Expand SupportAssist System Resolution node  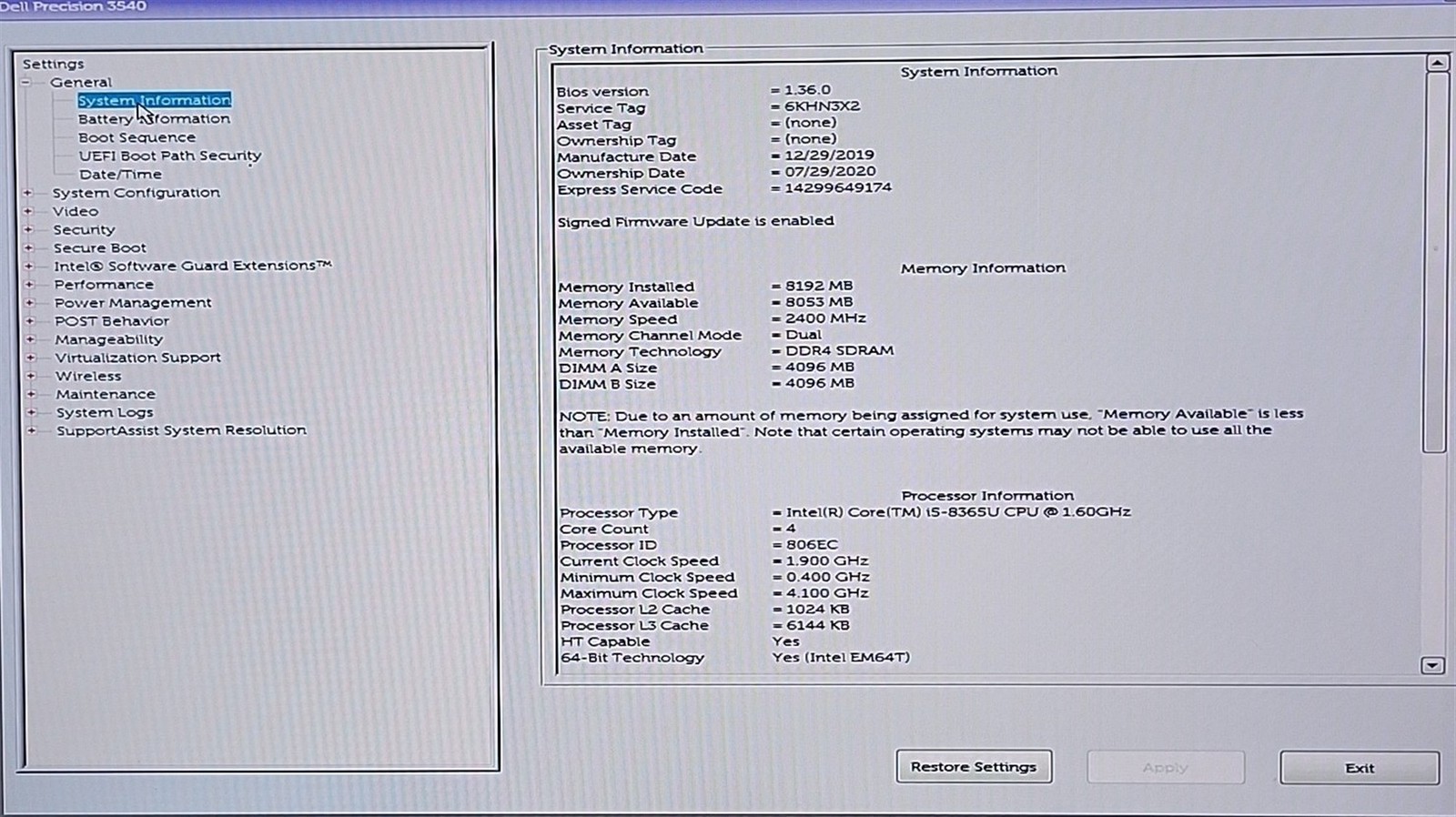coord(32,430)
